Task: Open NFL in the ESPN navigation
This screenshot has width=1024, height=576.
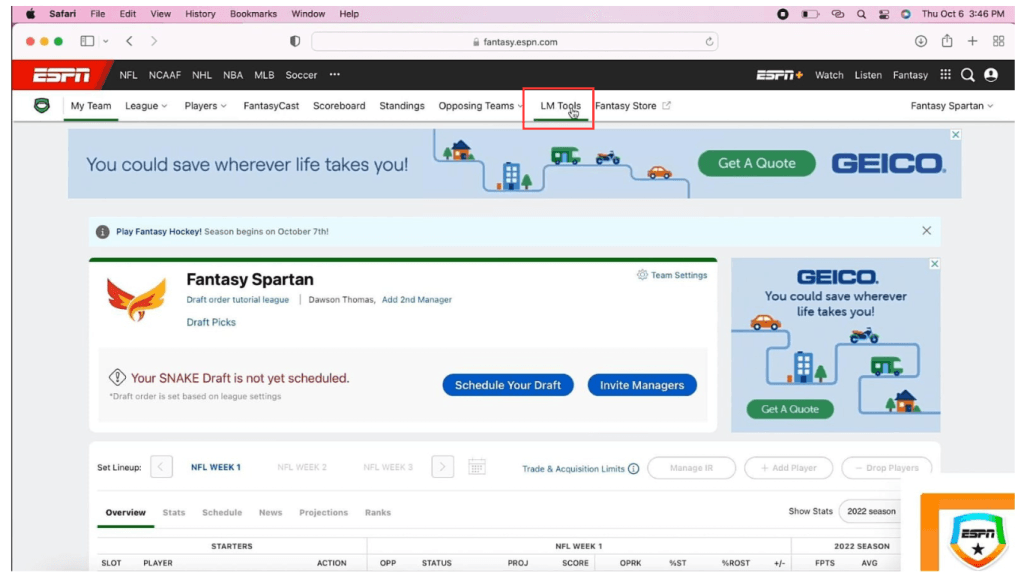Action: coord(128,75)
